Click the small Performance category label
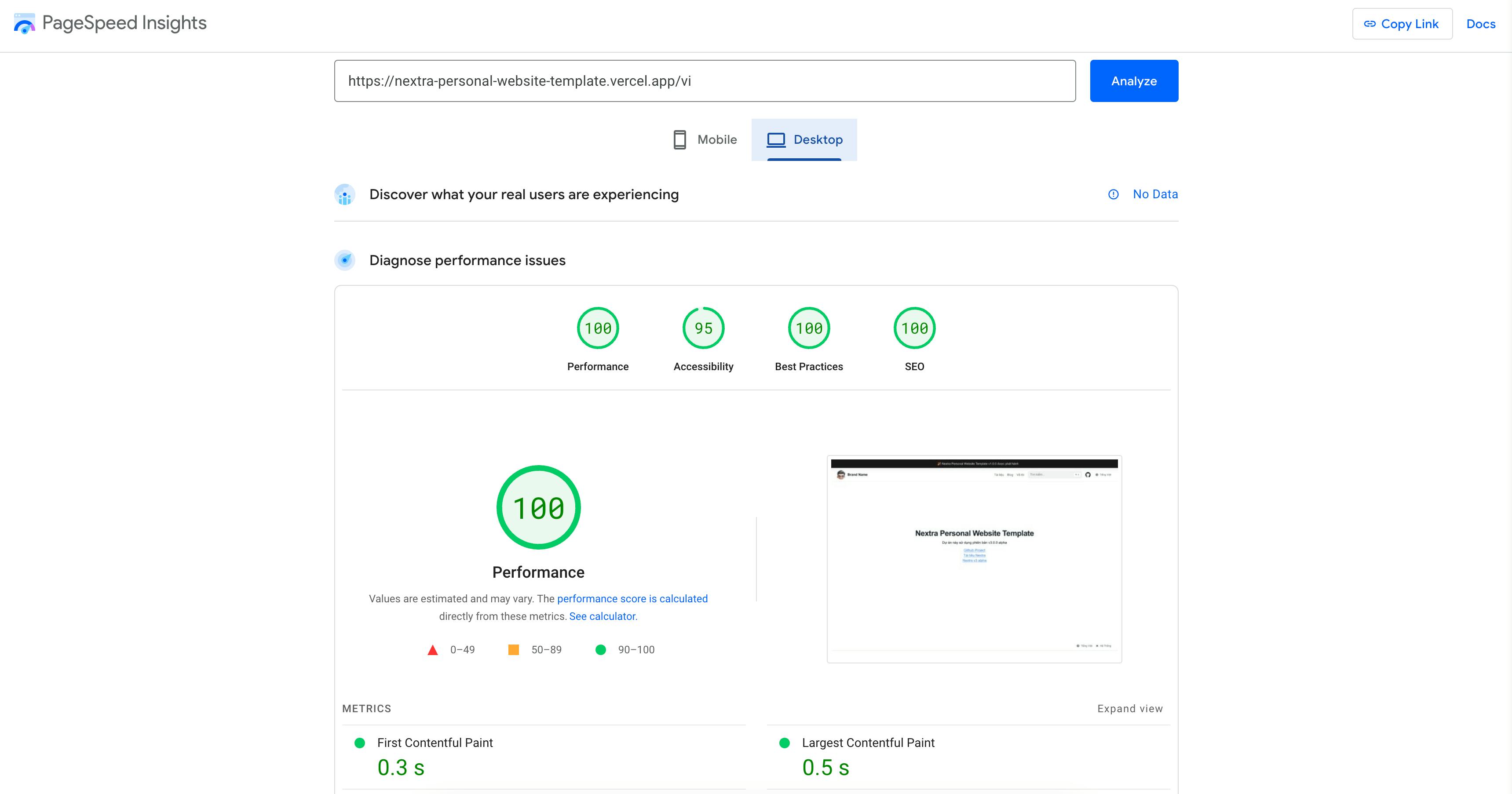 point(598,367)
